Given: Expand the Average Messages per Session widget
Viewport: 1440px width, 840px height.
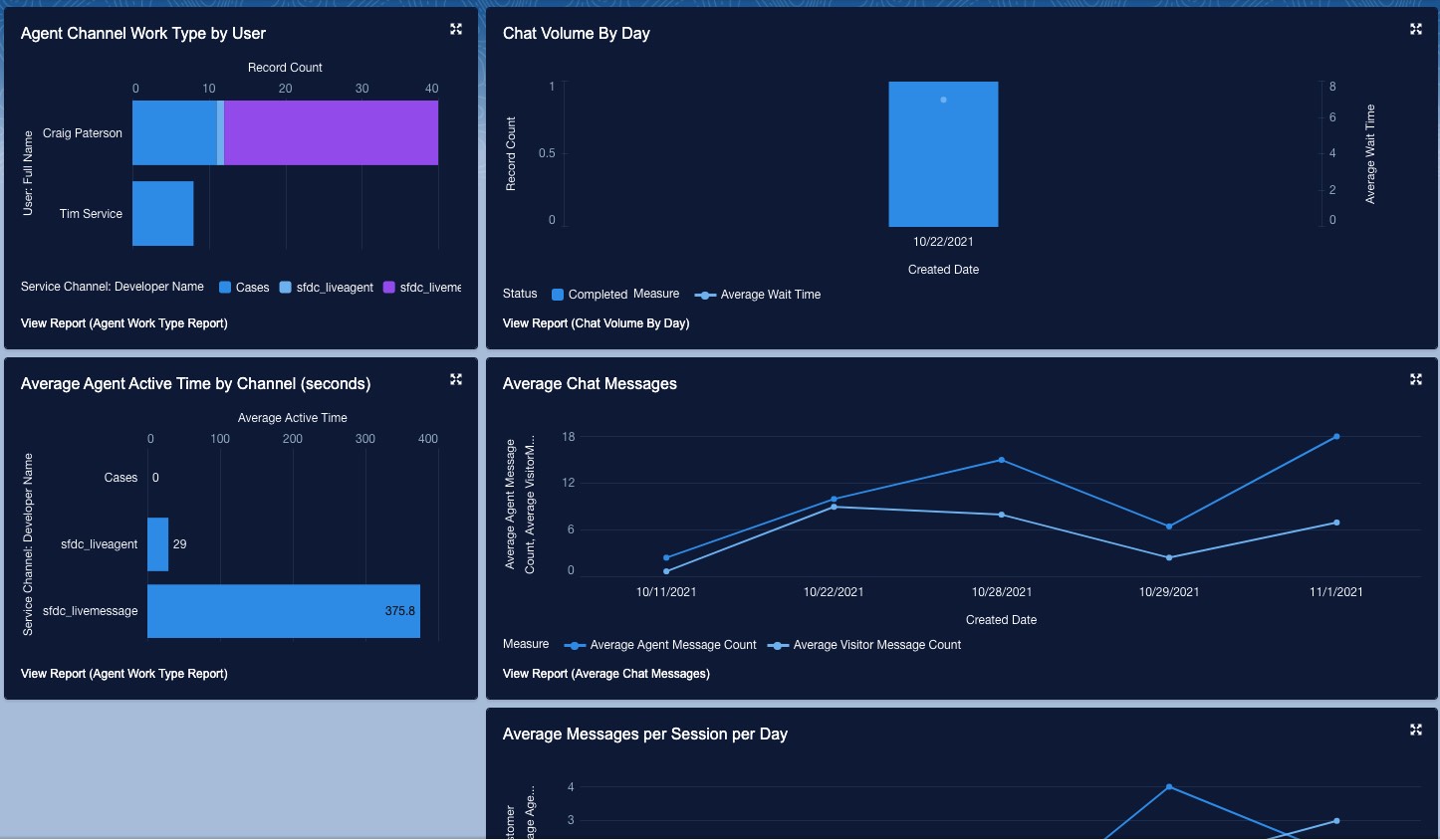Looking at the screenshot, I should pyautogui.click(x=1415, y=730).
